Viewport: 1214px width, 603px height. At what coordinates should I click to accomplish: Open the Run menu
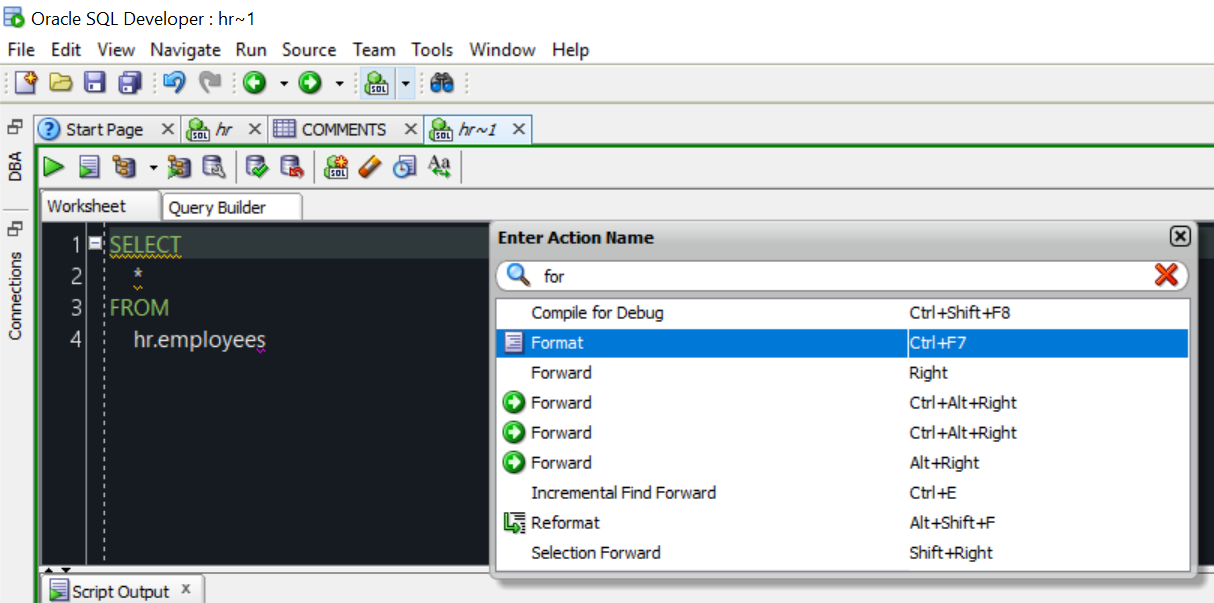point(251,49)
